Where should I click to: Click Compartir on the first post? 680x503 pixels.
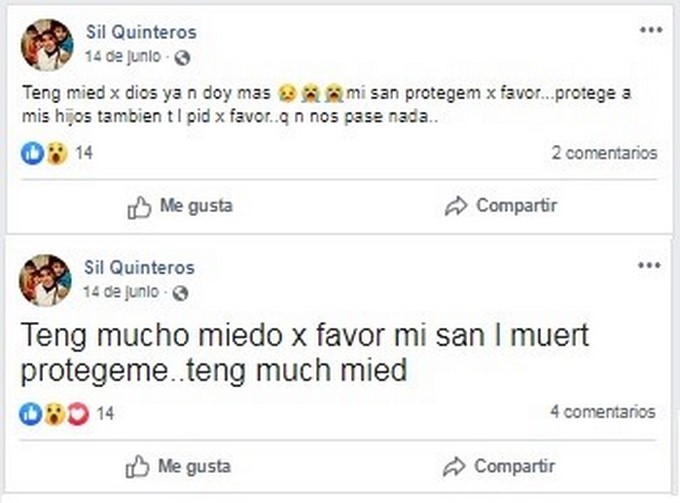tap(501, 206)
